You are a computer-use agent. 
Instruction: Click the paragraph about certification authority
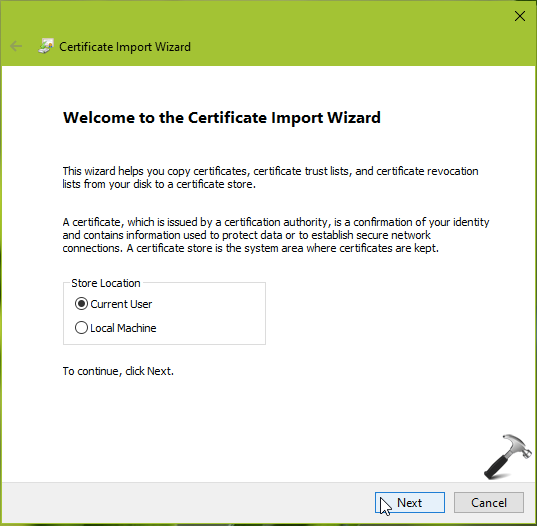(x=276, y=235)
